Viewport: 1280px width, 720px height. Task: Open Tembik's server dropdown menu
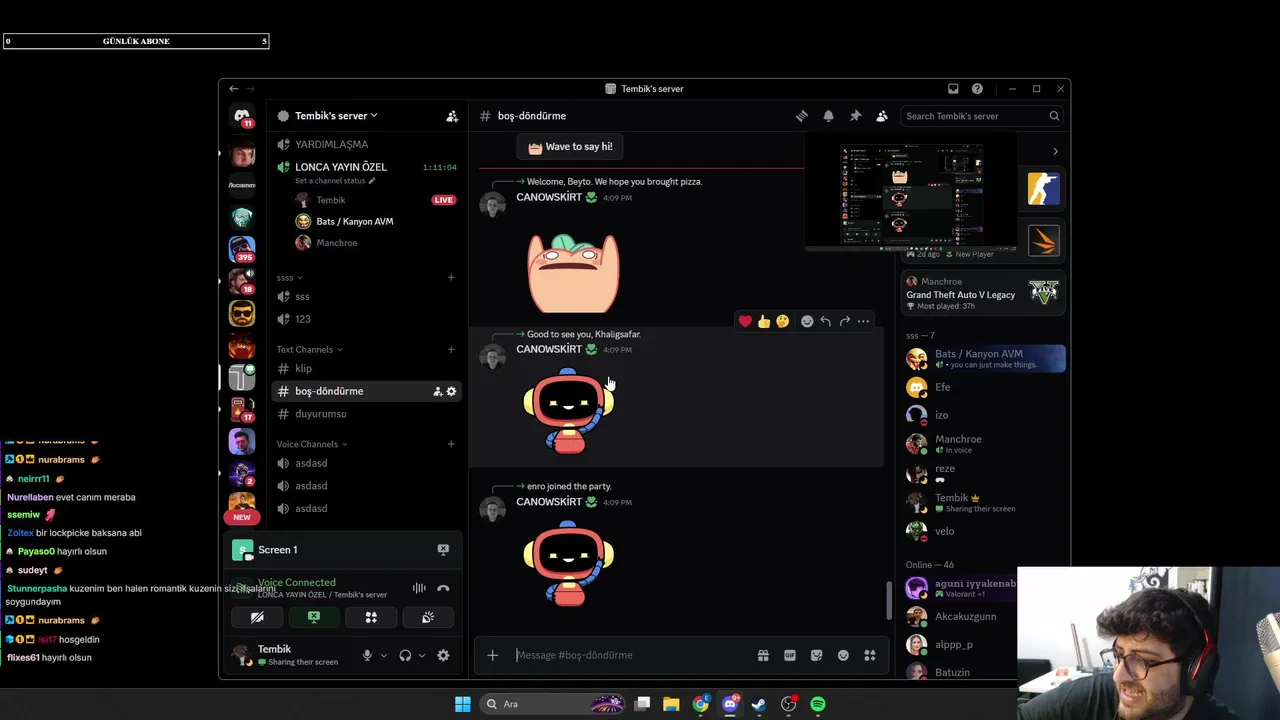(x=336, y=116)
